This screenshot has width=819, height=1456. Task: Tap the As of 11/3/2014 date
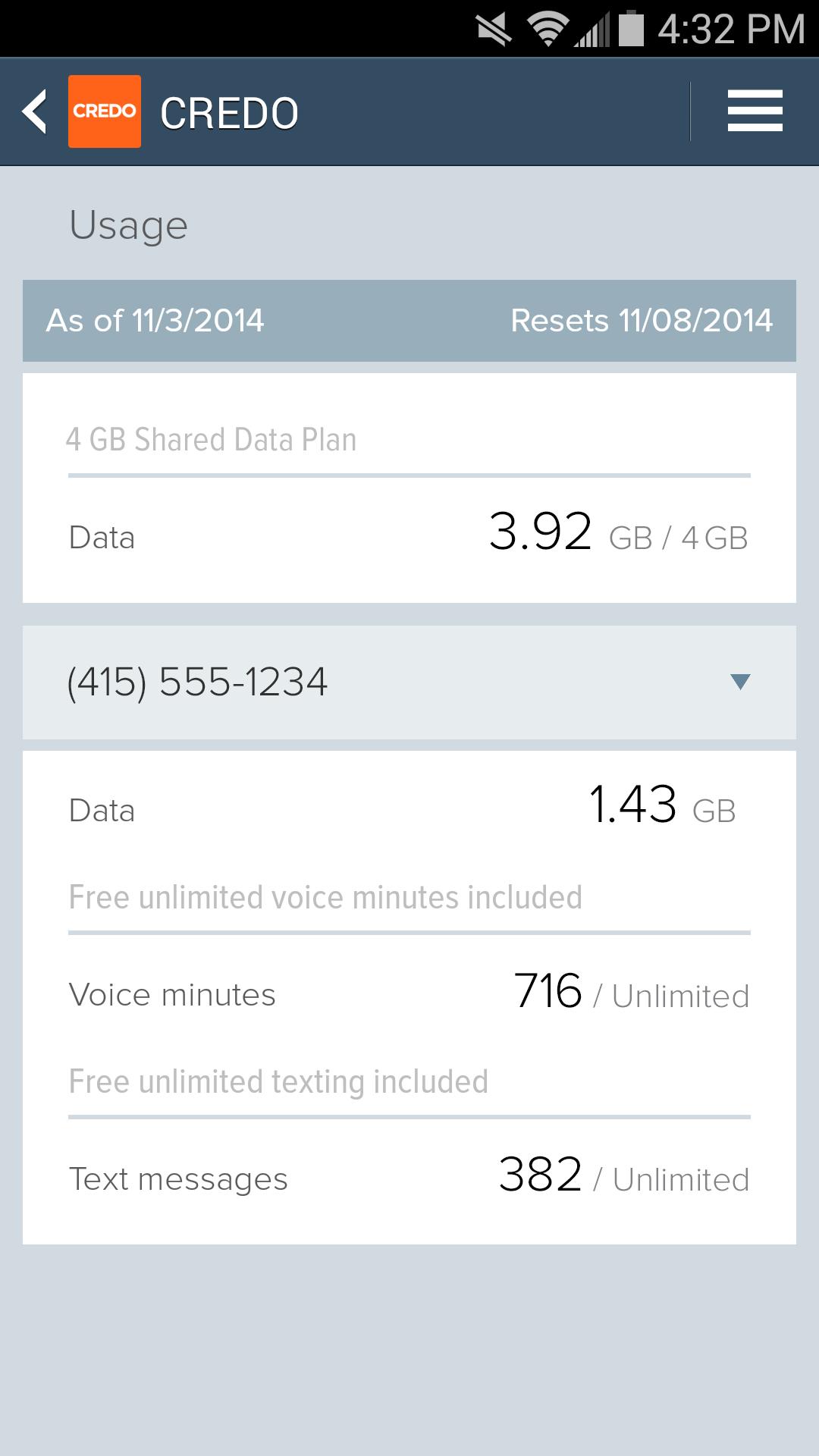click(155, 320)
